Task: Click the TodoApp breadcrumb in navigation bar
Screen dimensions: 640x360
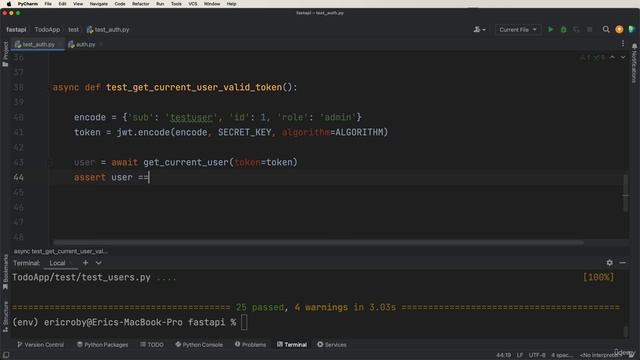Action: (x=47, y=29)
